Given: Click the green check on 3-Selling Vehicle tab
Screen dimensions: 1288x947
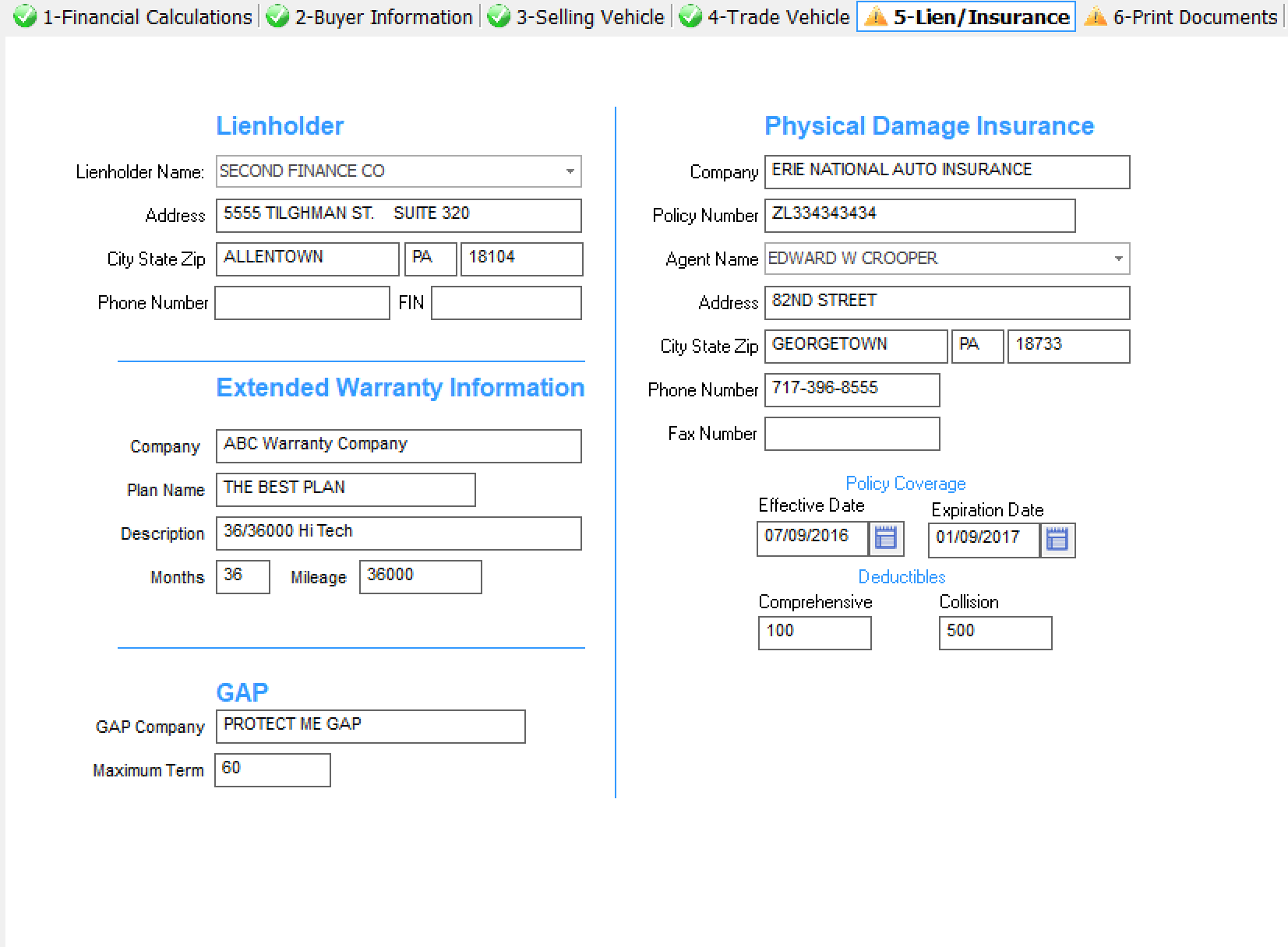Looking at the screenshot, I should coord(499,16).
